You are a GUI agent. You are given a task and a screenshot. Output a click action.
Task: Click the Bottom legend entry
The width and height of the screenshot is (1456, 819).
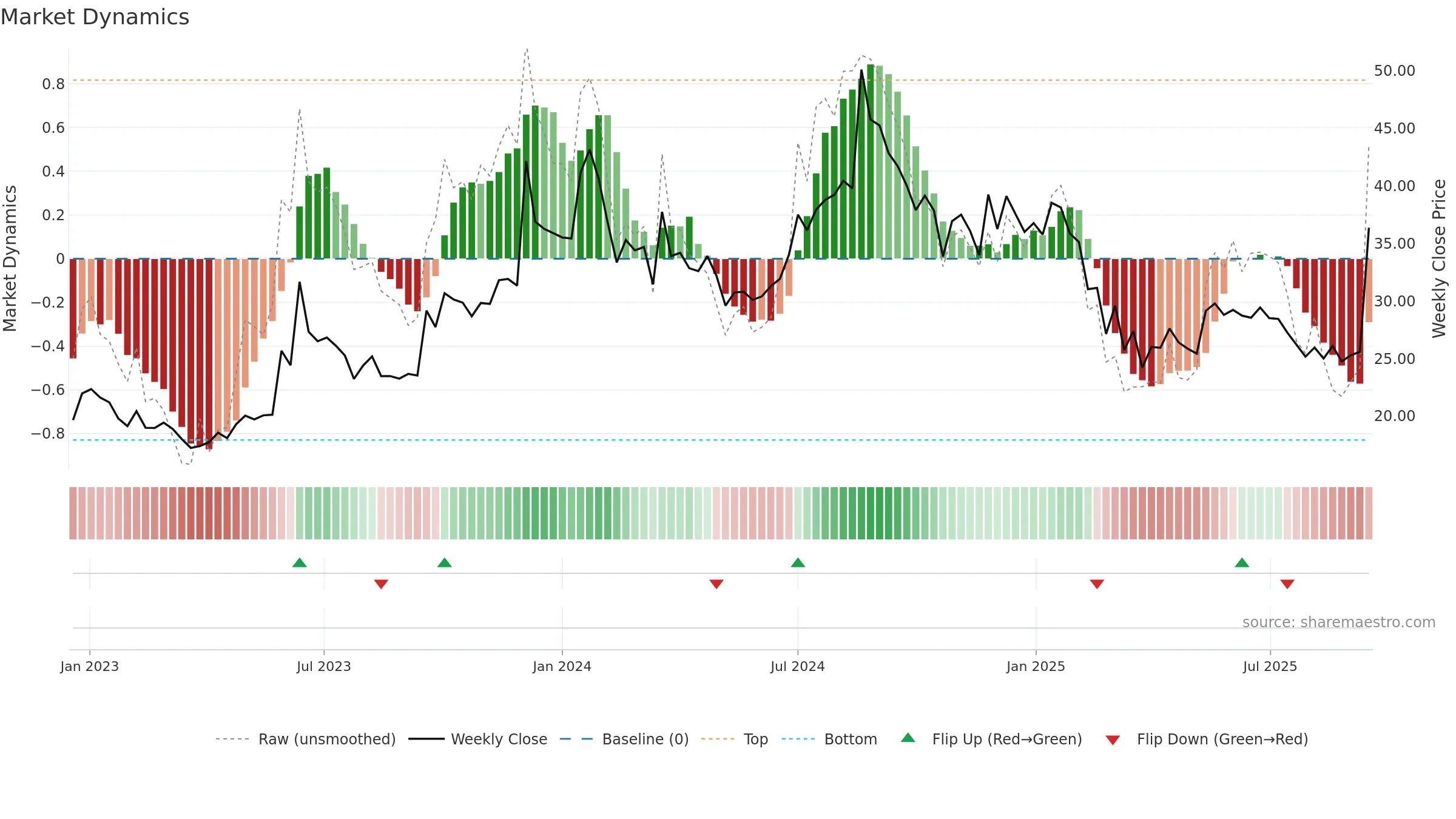click(829, 739)
